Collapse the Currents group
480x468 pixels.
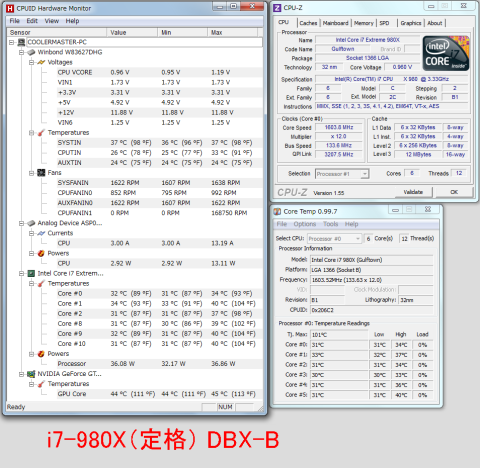(31, 233)
